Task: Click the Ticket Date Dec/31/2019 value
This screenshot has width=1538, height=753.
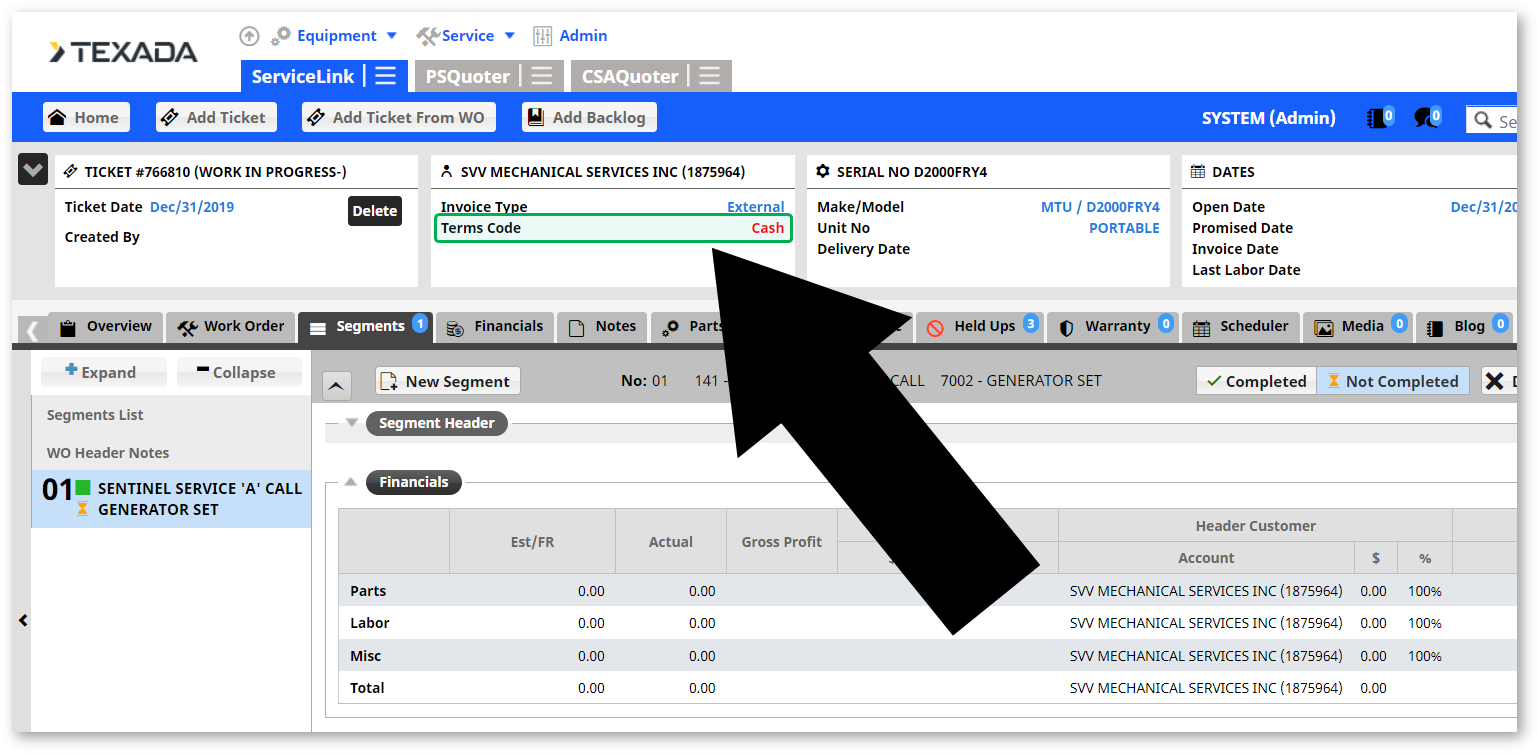Action: coord(192,207)
